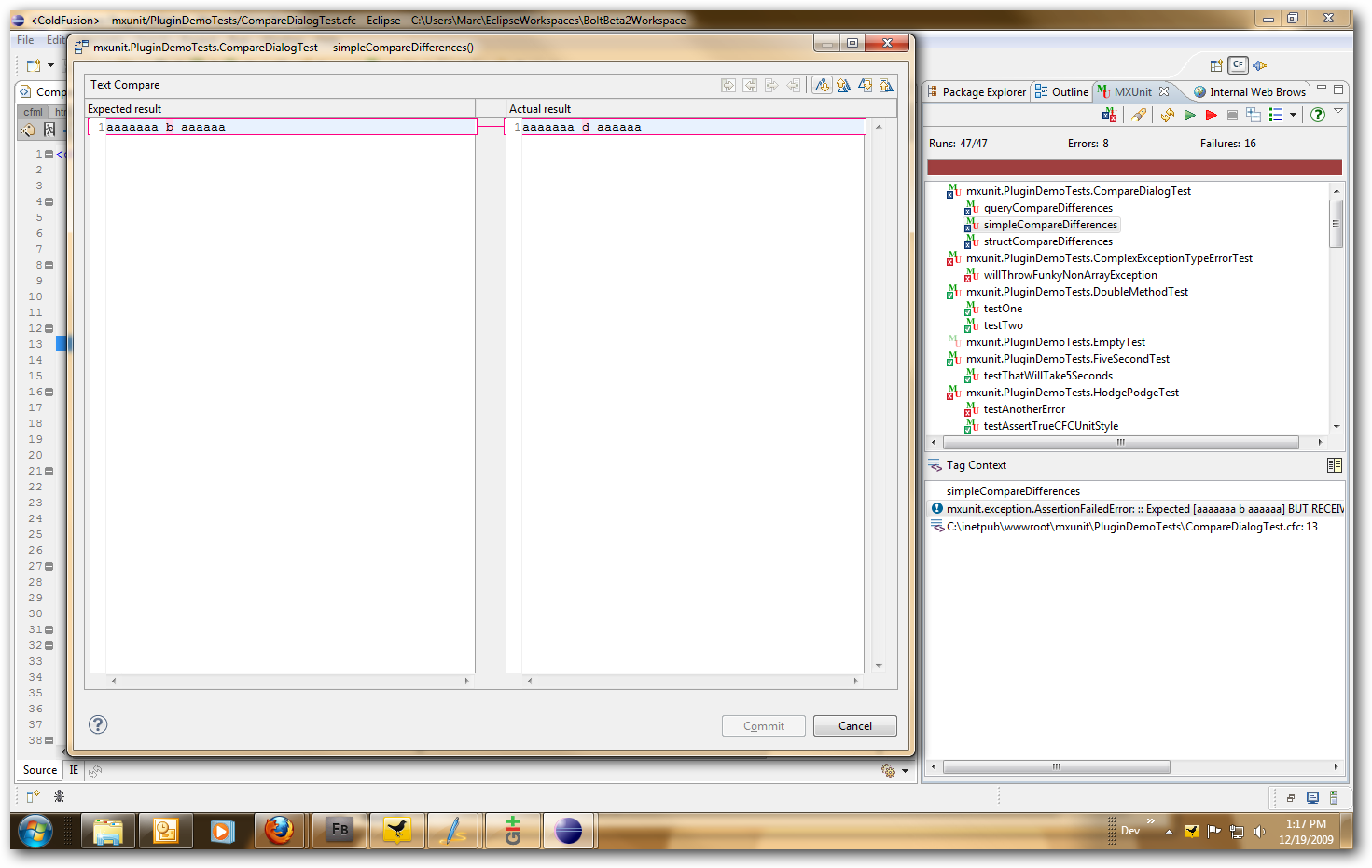Go to Next Change in Text Compare

[866, 86]
